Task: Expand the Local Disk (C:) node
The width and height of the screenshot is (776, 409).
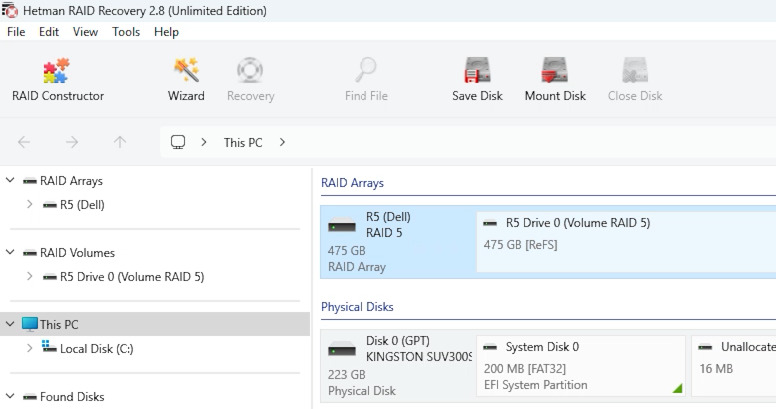Action: click(x=30, y=348)
